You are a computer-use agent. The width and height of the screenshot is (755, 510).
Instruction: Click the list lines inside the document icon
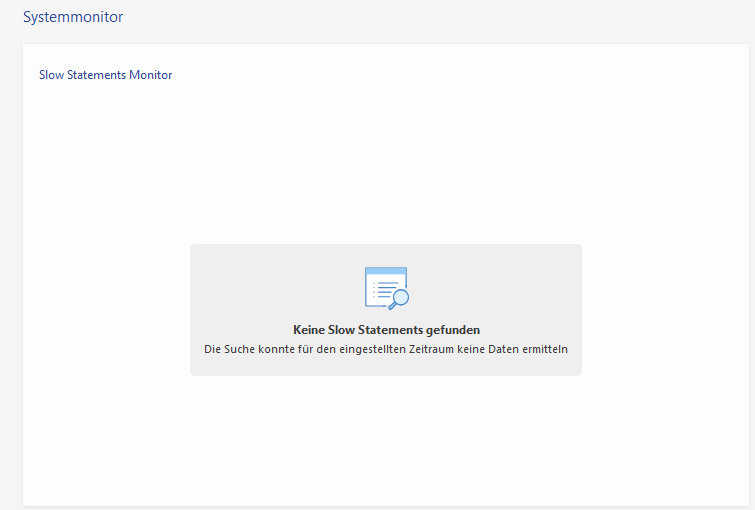point(381,290)
